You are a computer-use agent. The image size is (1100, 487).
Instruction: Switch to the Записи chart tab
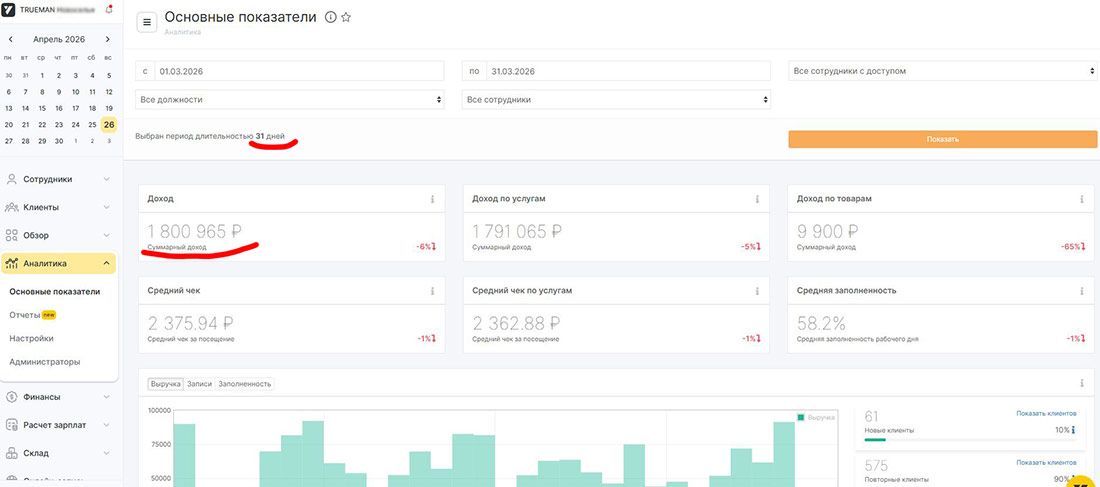[200, 384]
